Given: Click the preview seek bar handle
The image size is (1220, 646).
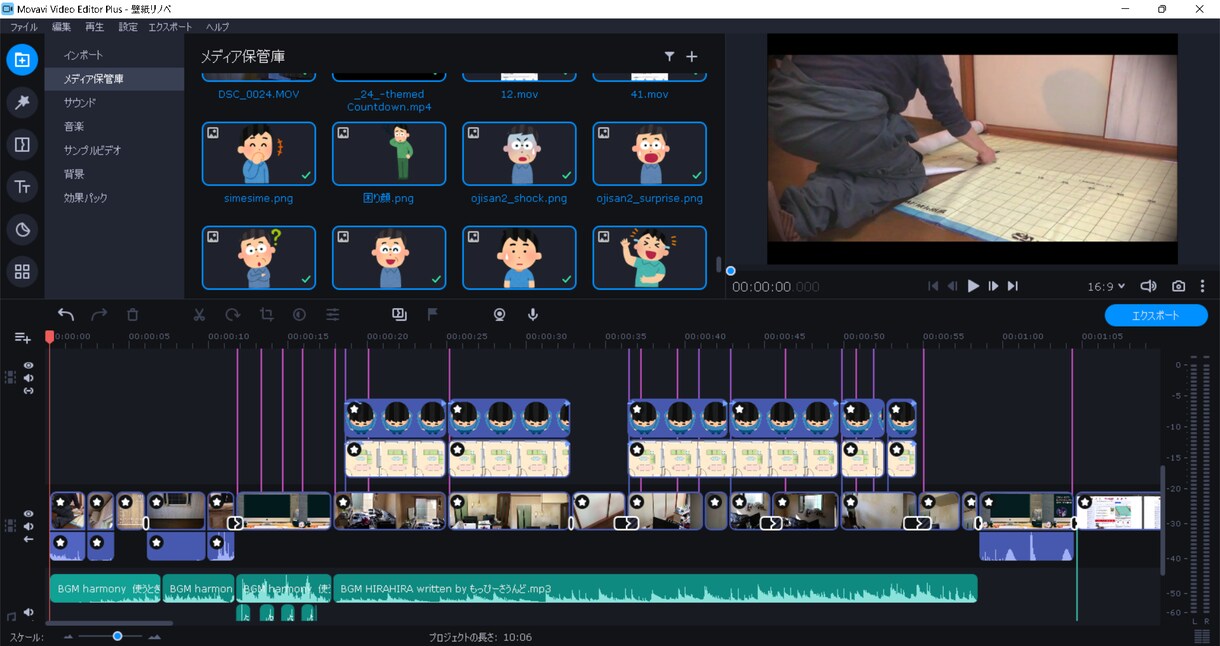Looking at the screenshot, I should click(731, 271).
